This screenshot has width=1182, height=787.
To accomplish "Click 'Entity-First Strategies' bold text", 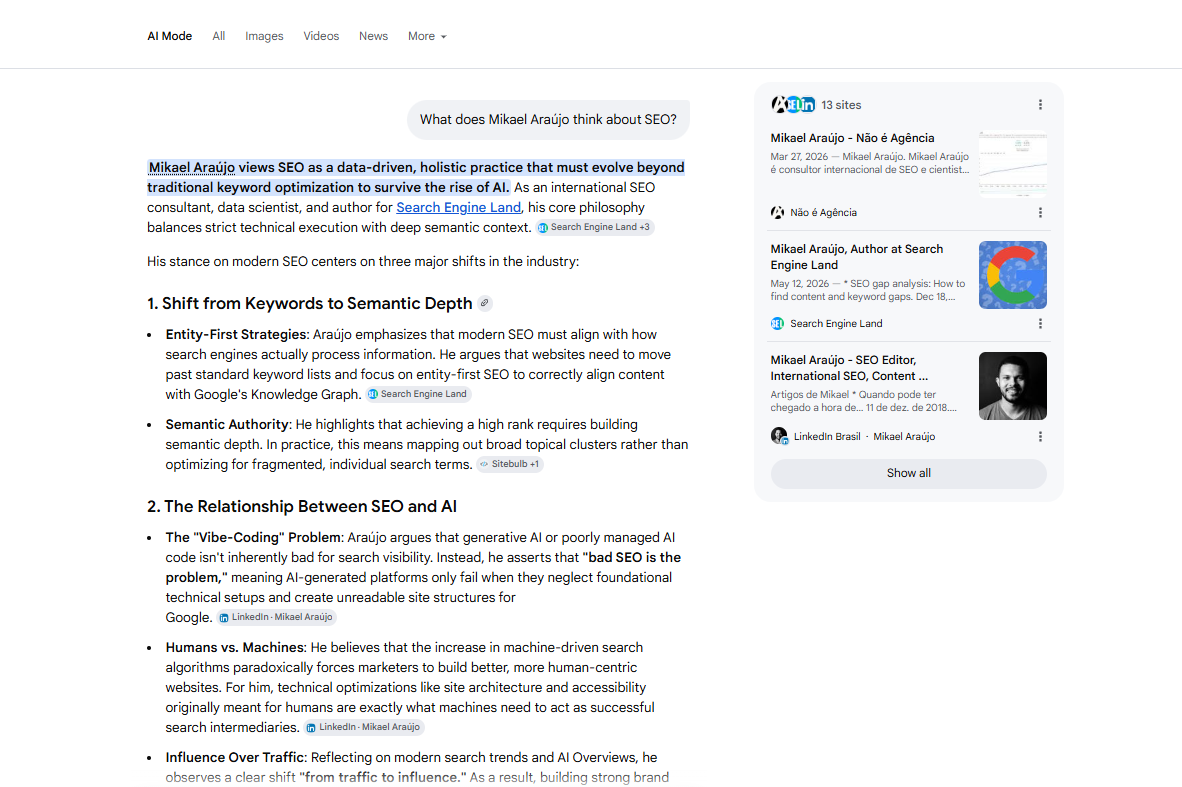I will tap(236, 335).
